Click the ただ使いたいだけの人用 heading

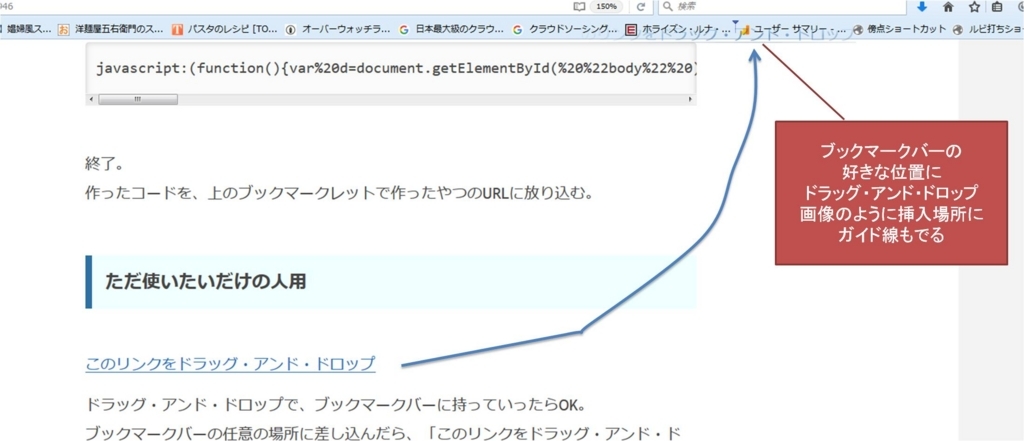coord(206,282)
